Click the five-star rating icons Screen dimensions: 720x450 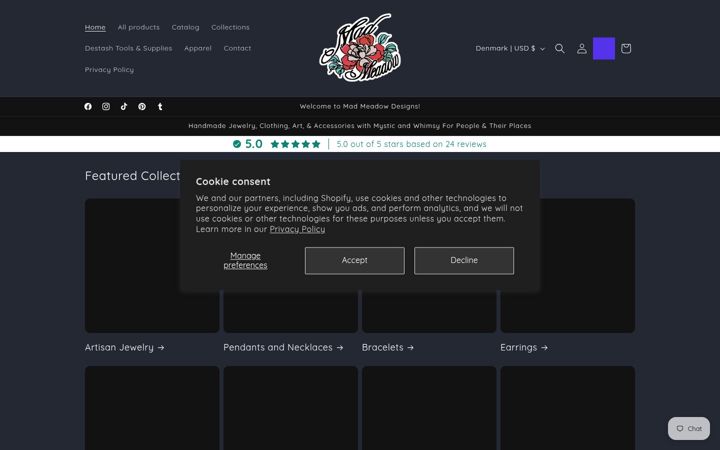[295, 144]
